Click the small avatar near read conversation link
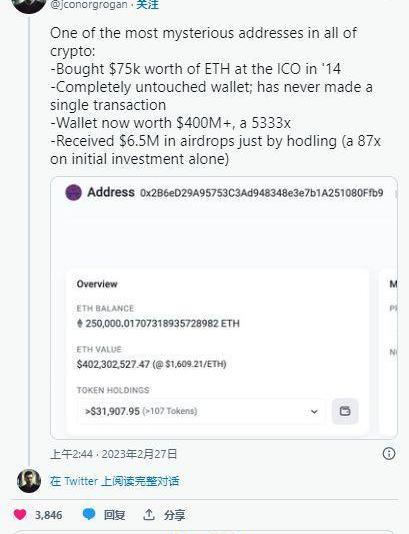The height and width of the screenshot is (534, 409). point(29,481)
